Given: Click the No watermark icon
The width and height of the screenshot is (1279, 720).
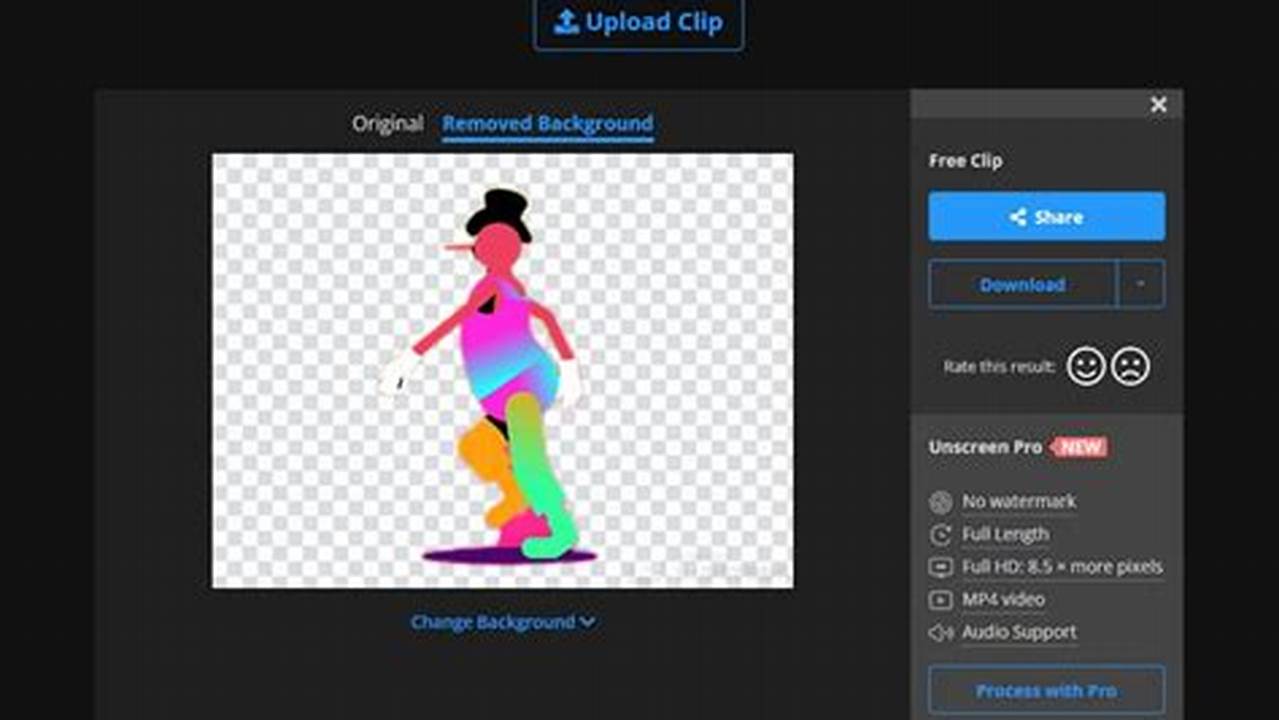Looking at the screenshot, I should pos(938,502).
